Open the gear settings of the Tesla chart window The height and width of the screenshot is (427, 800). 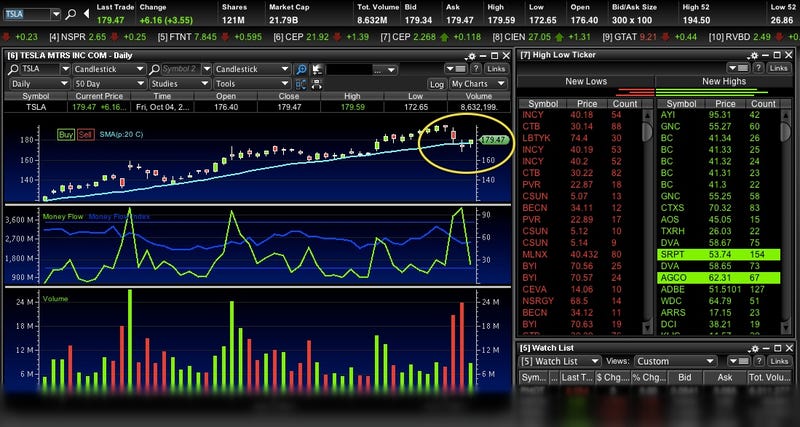pos(471,56)
